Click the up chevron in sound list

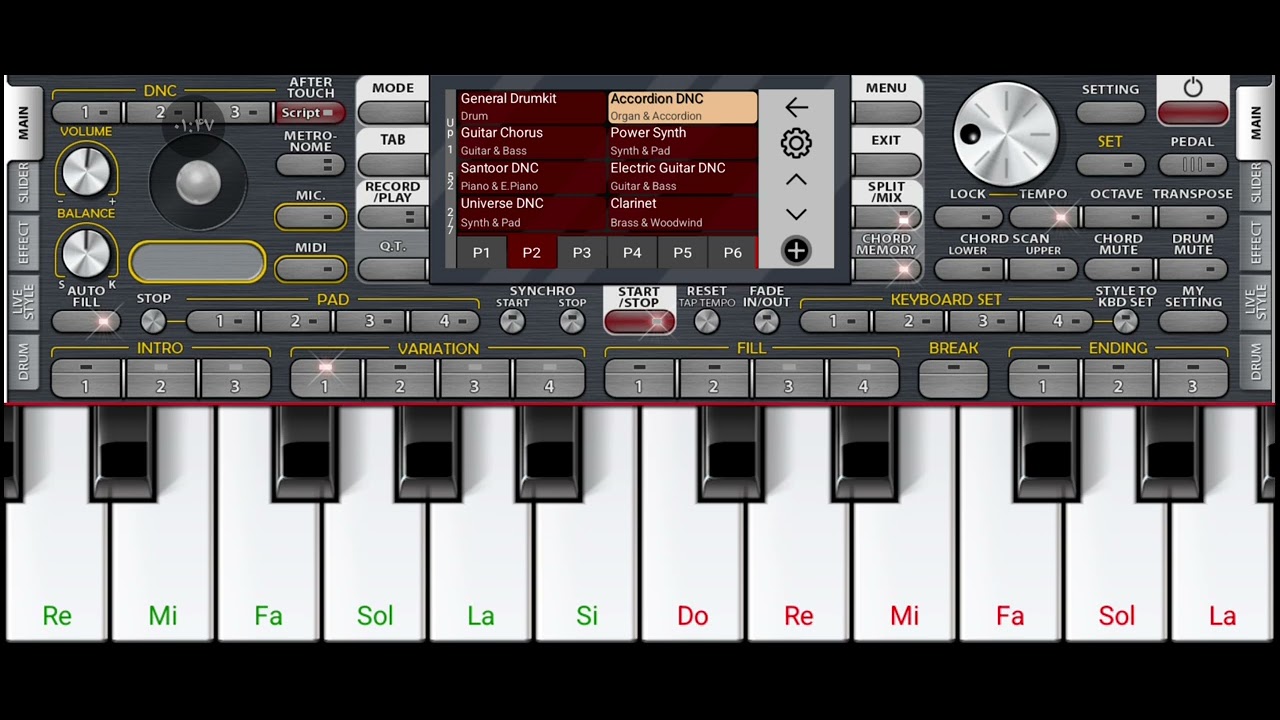tap(796, 180)
